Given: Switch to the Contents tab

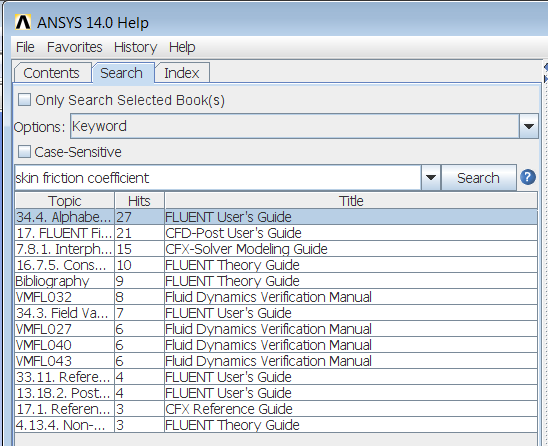Looking at the screenshot, I should click(52, 73).
